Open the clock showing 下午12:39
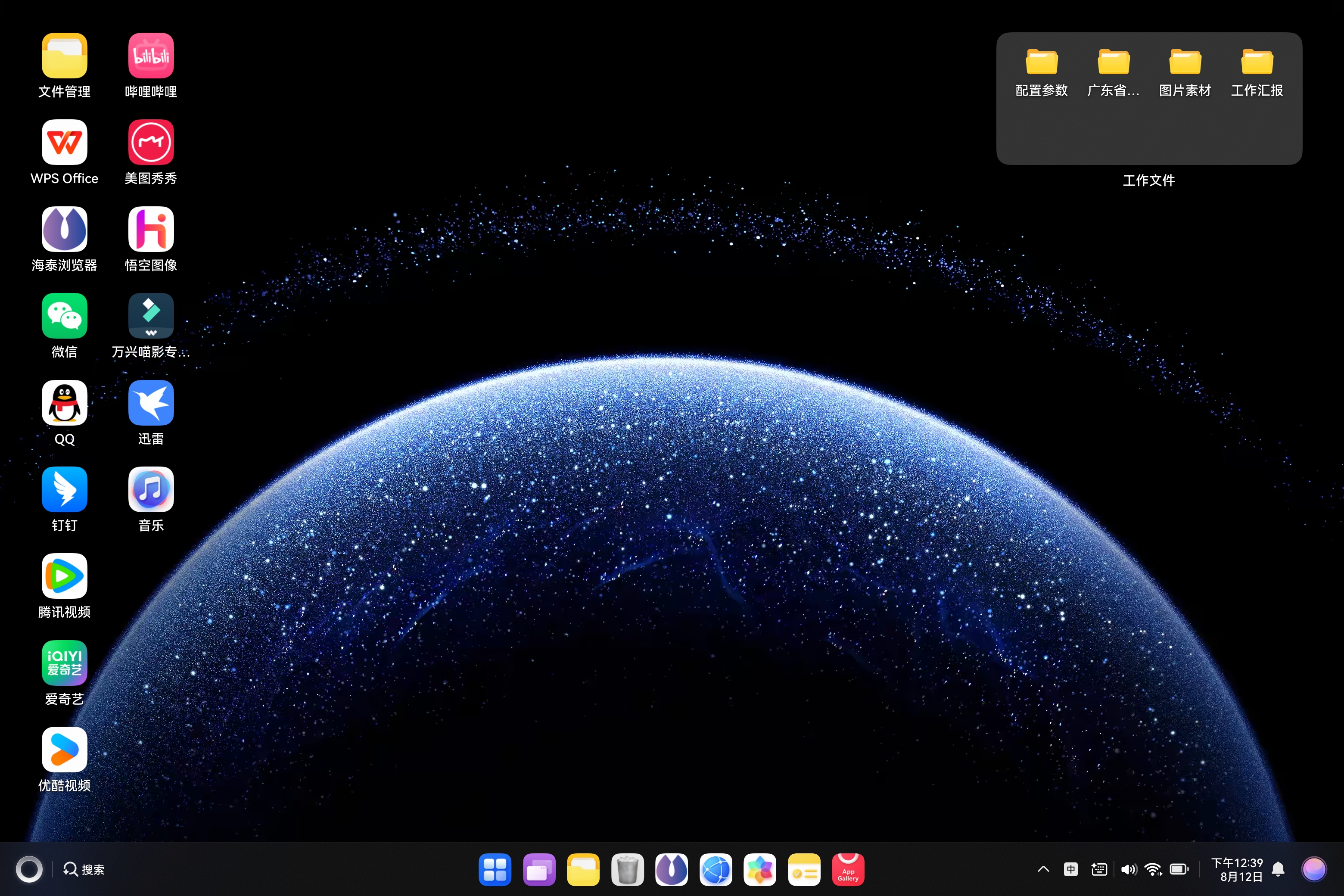 tap(1237, 870)
